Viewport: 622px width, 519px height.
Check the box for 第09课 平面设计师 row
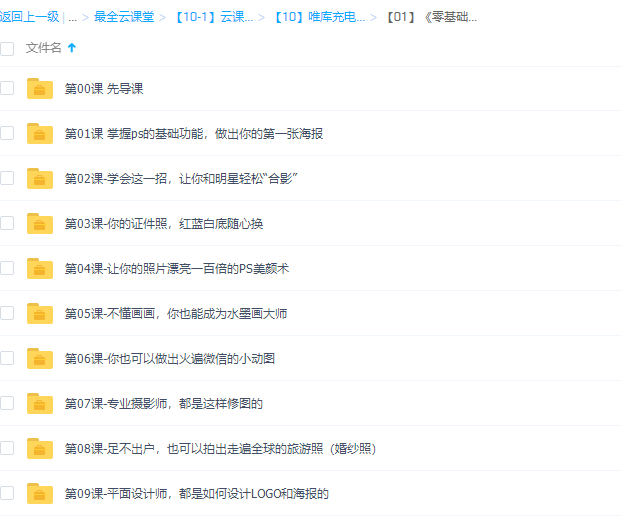point(7,493)
